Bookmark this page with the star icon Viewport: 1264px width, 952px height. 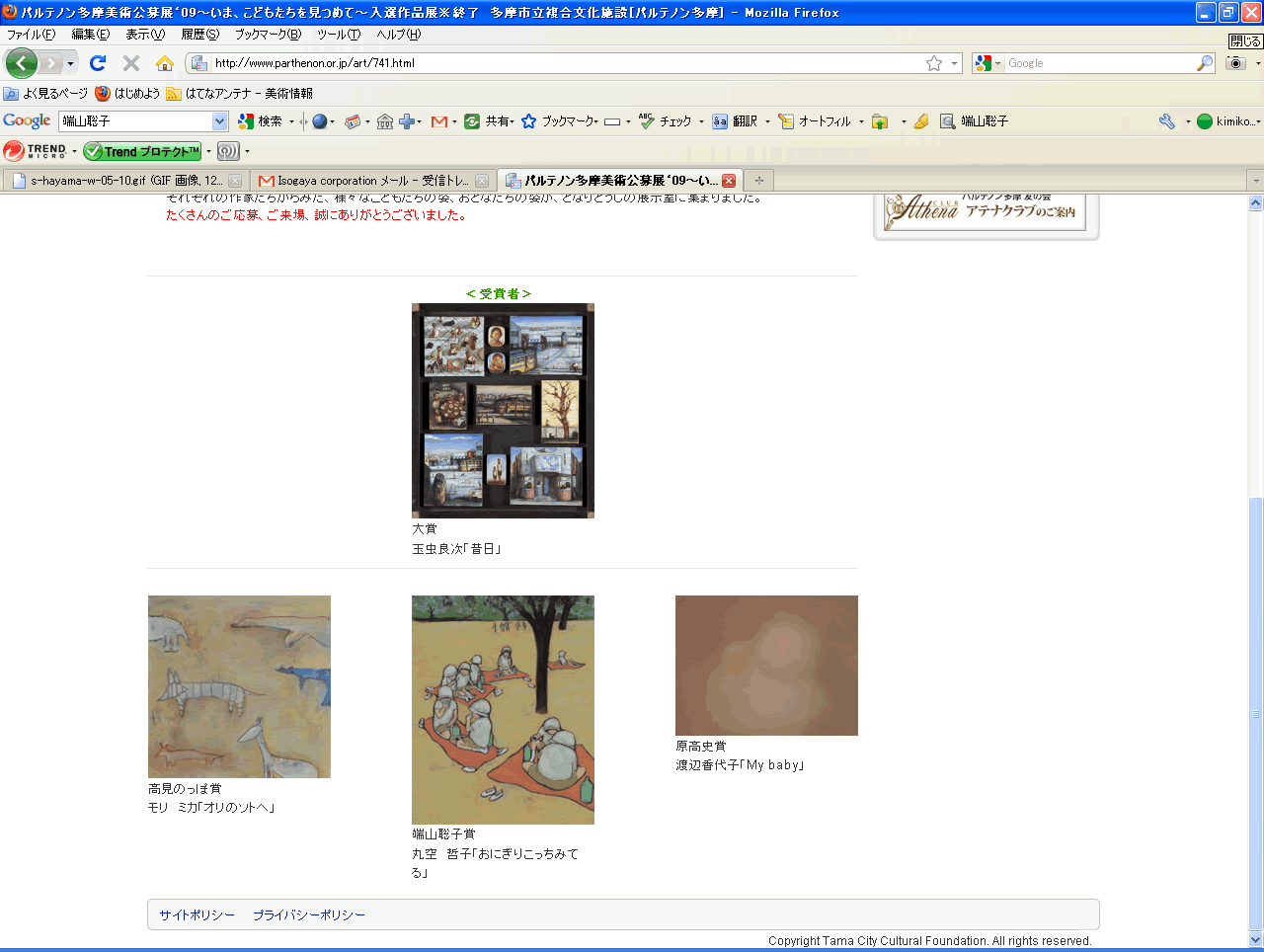(934, 63)
